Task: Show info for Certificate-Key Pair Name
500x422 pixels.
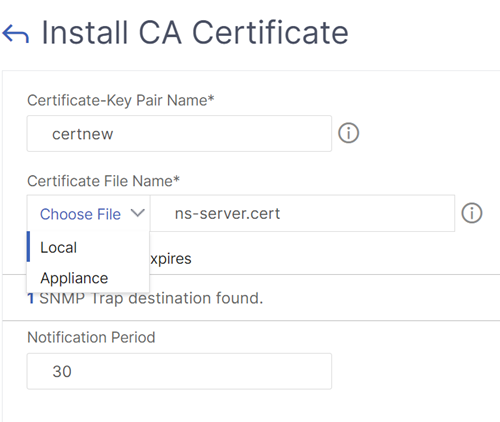Action: pos(348,133)
